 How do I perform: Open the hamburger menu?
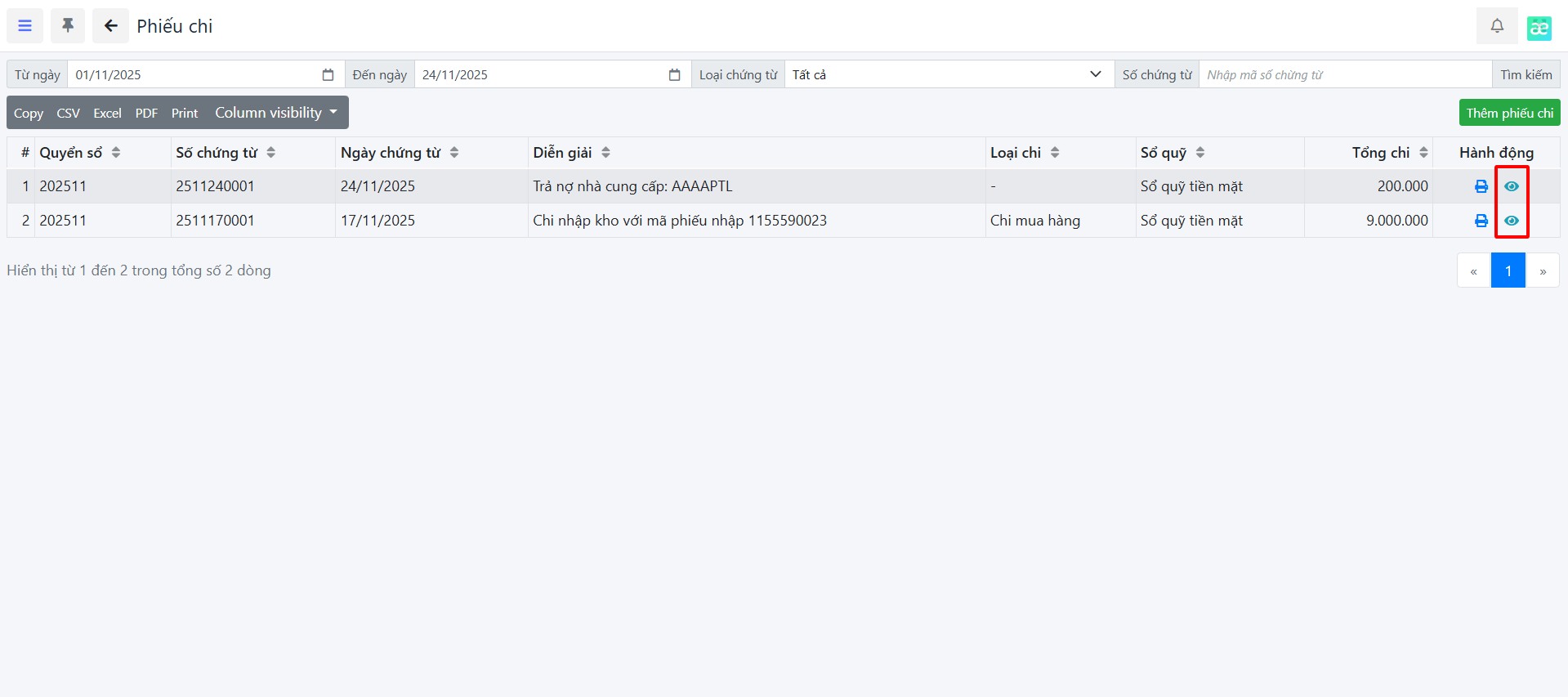(25, 26)
